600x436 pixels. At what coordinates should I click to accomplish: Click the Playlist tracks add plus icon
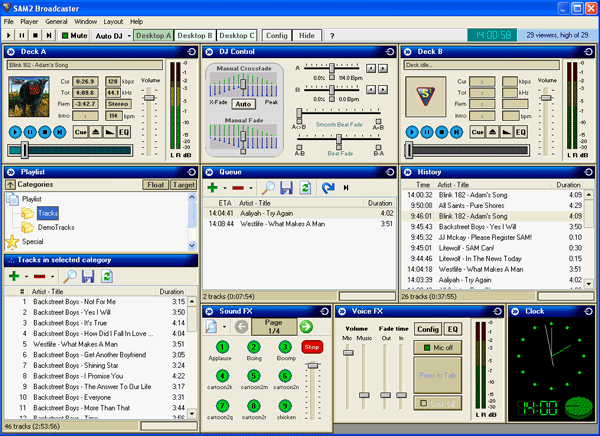point(14,276)
